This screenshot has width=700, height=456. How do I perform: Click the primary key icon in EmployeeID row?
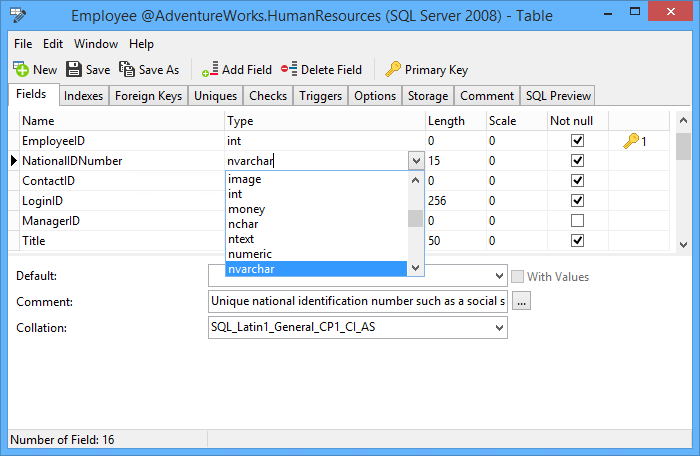[631, 141]
